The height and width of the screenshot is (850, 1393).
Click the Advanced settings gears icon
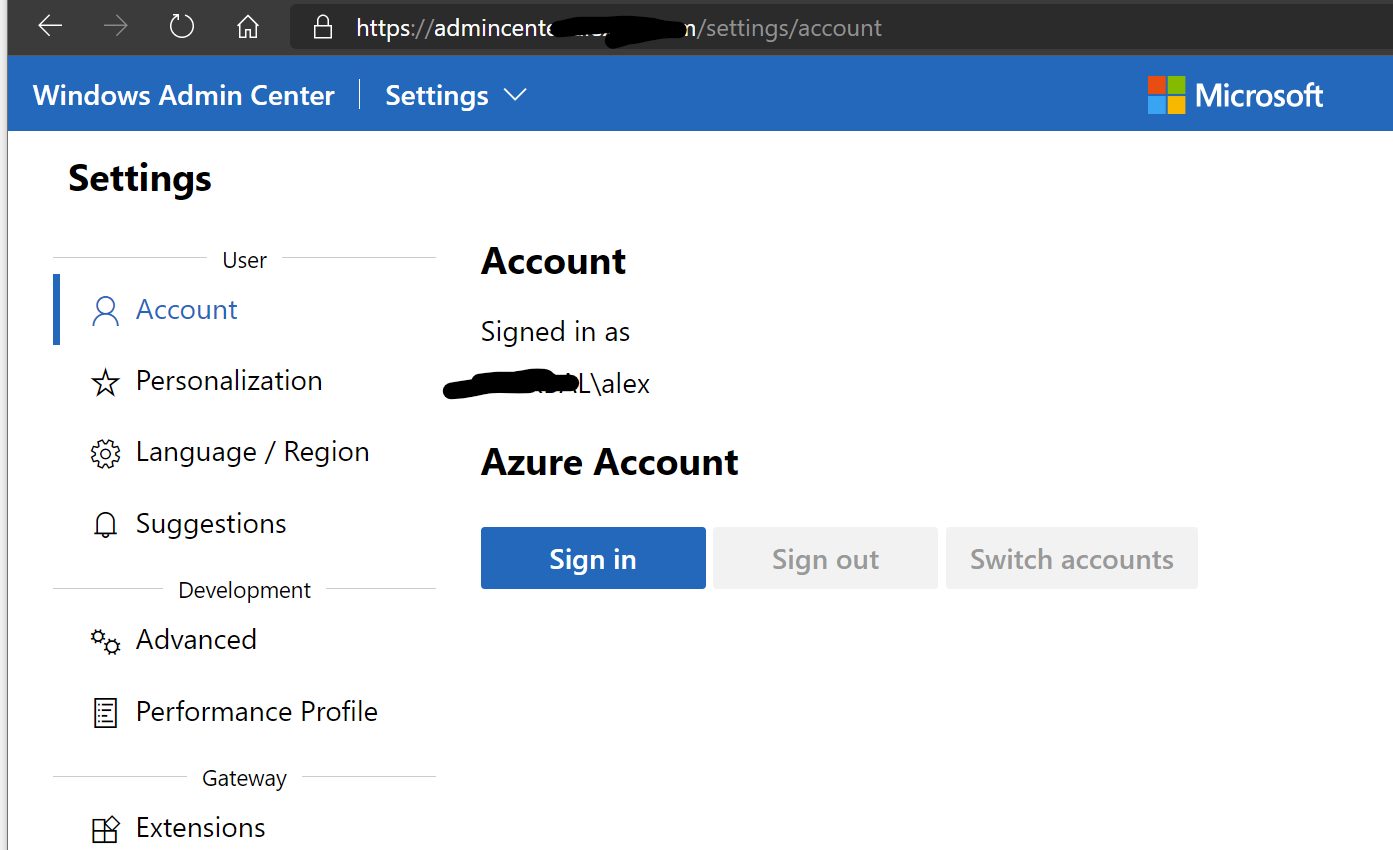pos(105,640)
